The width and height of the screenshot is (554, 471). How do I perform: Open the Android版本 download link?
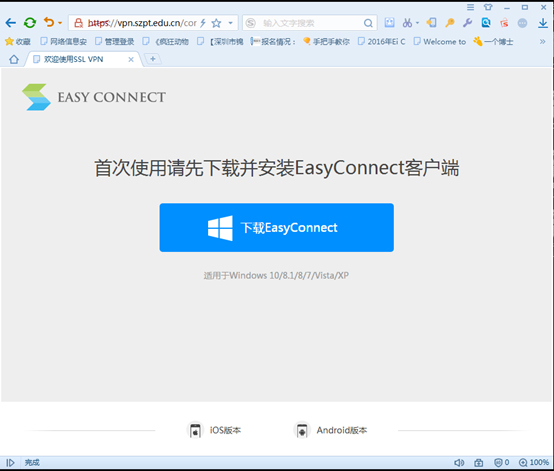[x=330, y=430]
